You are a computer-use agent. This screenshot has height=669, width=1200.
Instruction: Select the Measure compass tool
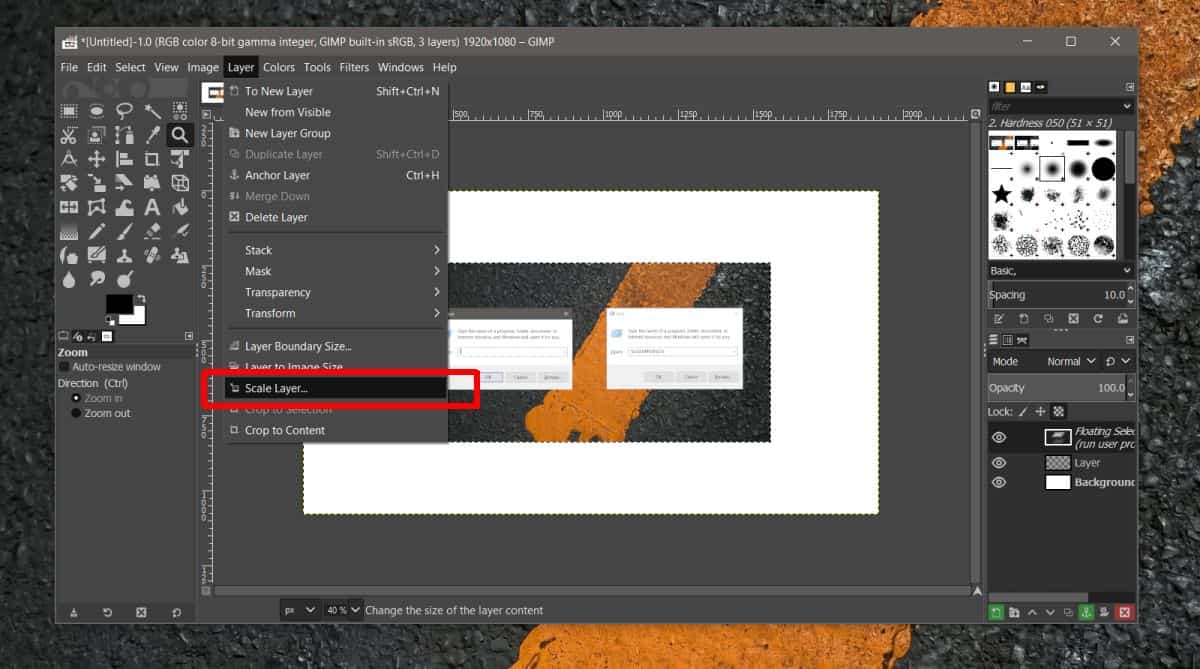pyautogui.click(x=69, y=159)
